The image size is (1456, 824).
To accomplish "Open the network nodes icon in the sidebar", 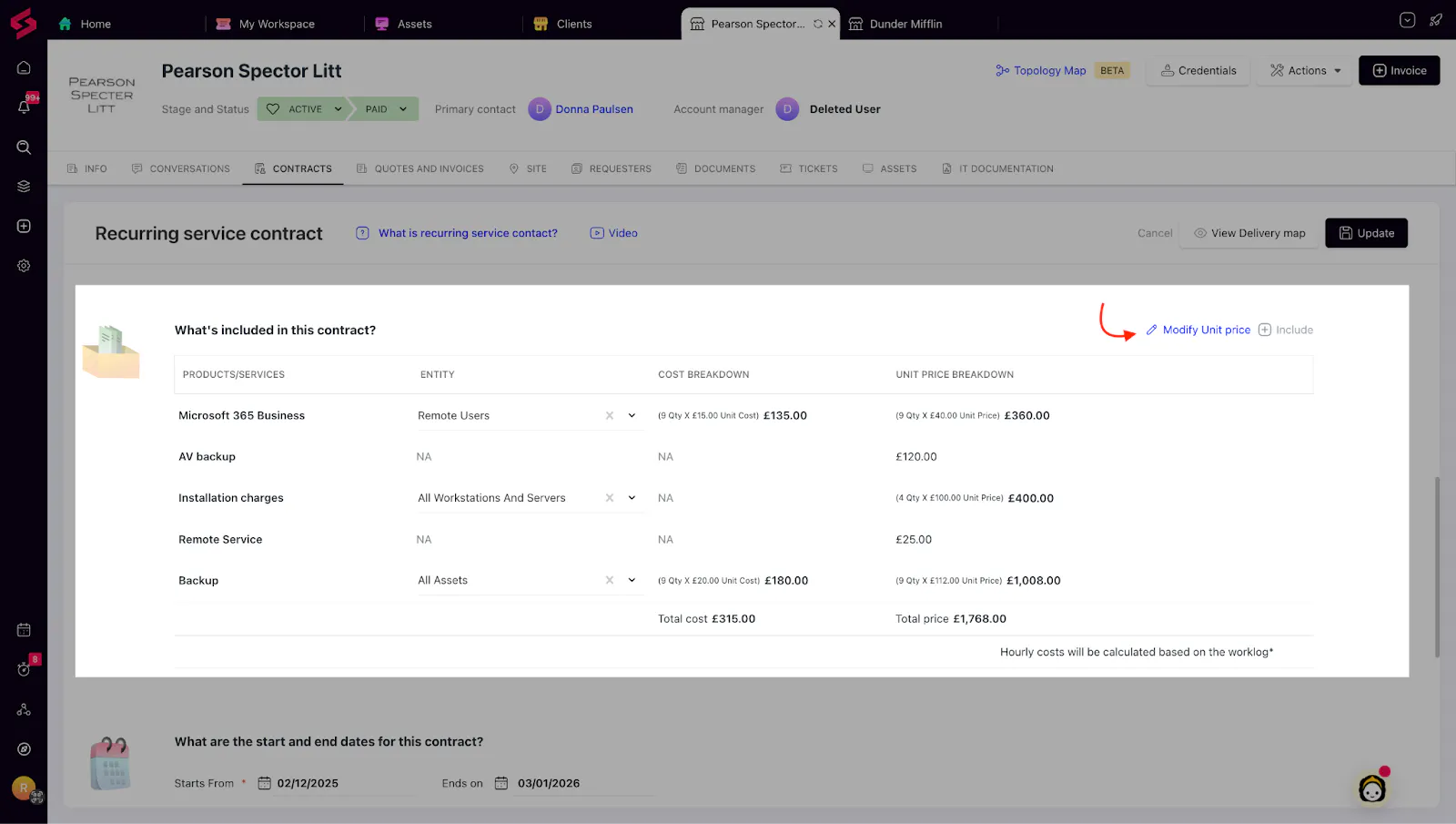I will [x=24, y=709].
